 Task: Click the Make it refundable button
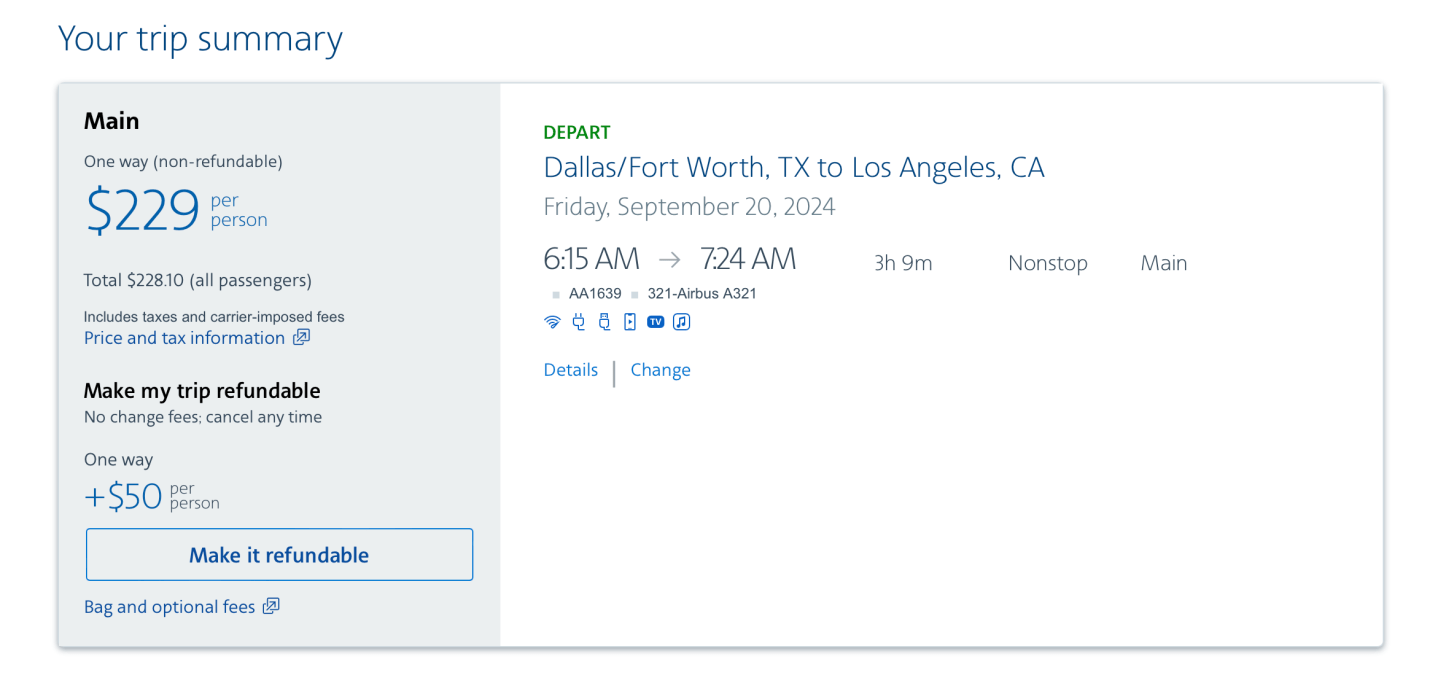point(279,554)
